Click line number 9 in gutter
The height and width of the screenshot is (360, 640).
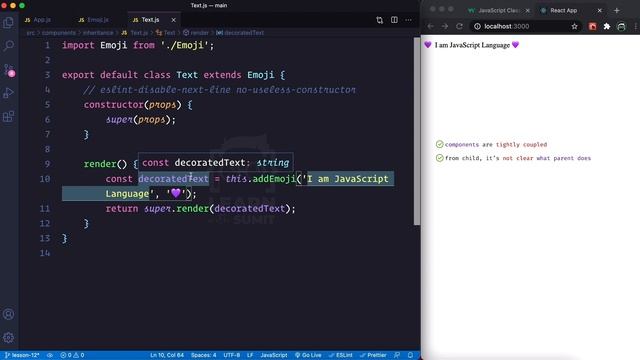47,164
